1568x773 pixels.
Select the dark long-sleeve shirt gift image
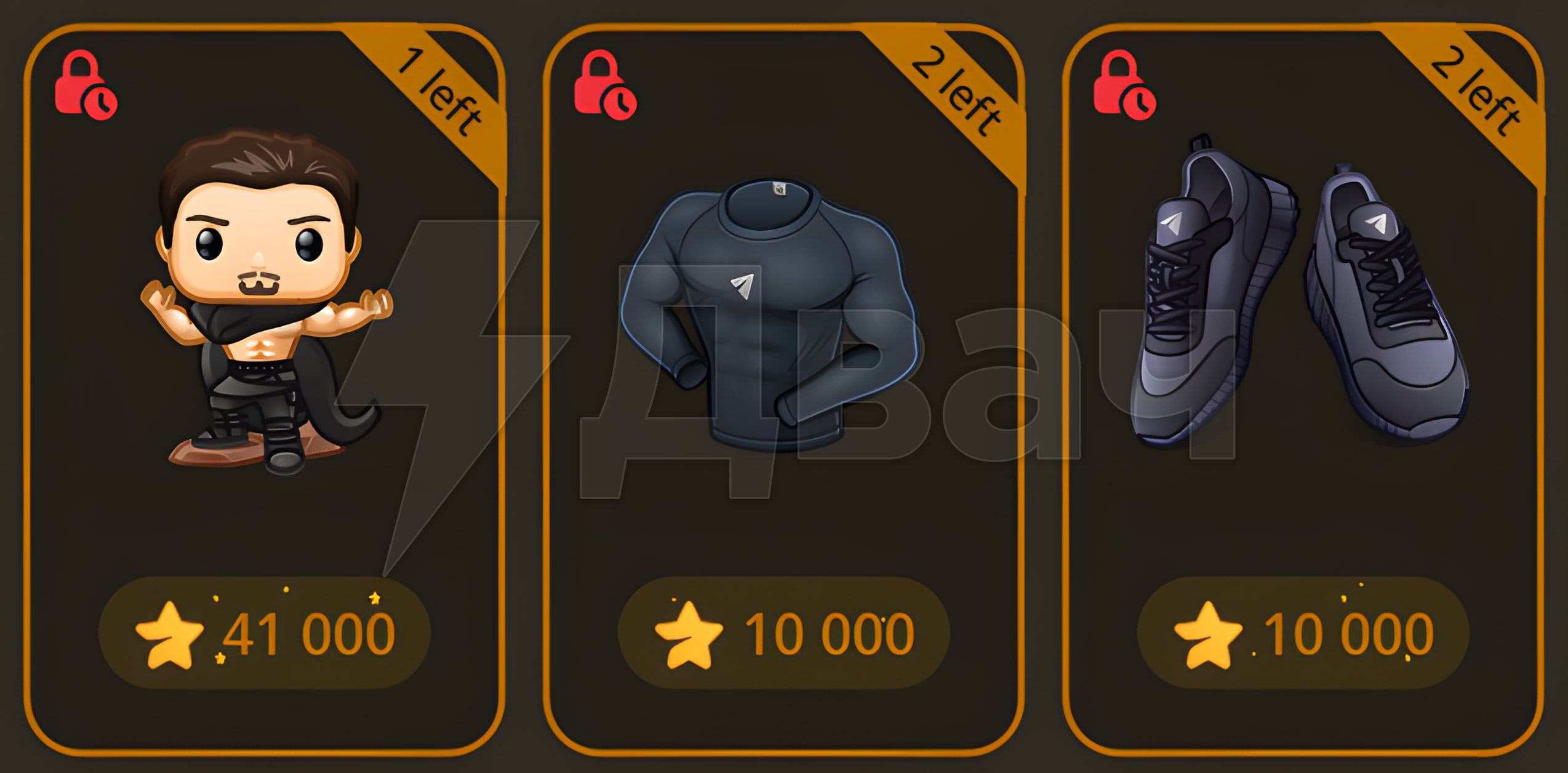click(770, 314)
